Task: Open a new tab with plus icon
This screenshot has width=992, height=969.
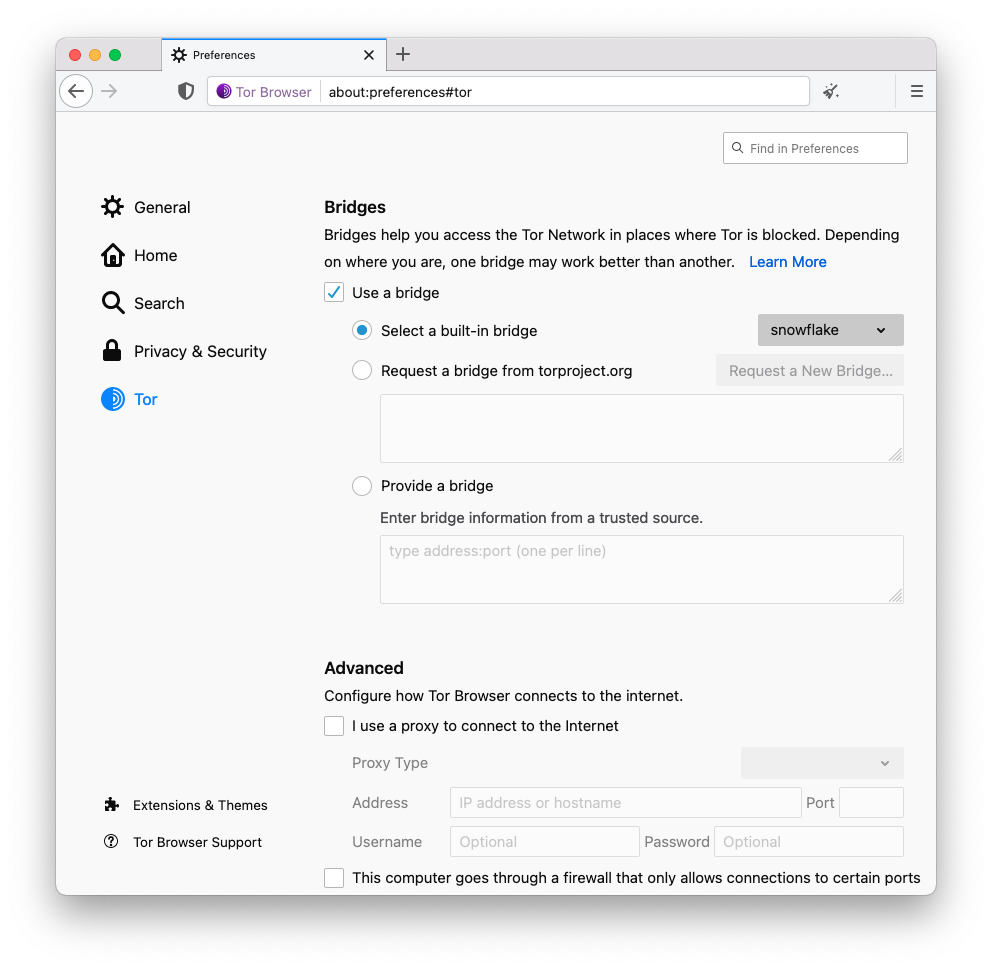Action: click(403, 55)
